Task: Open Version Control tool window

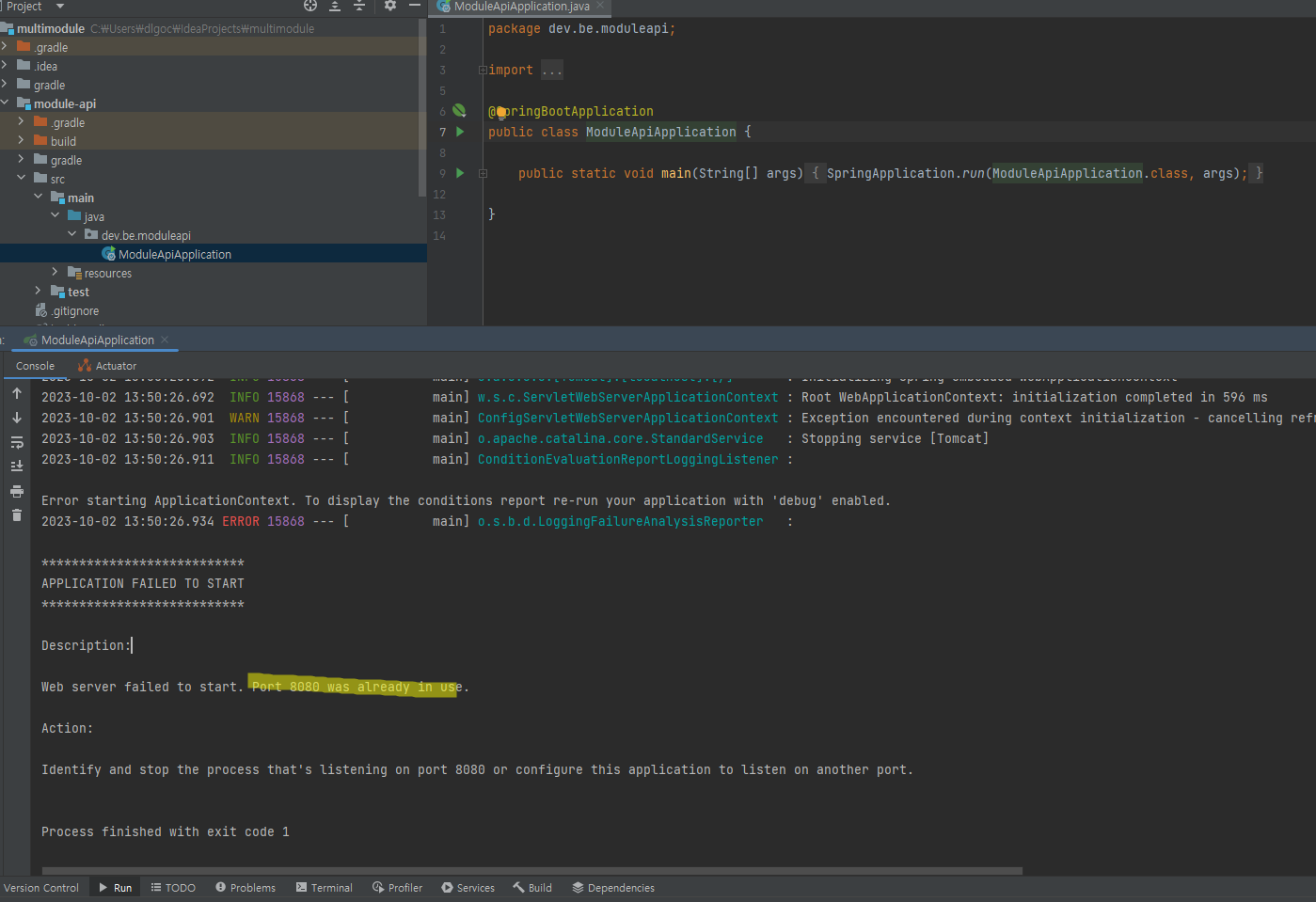Action: pyautogui.click(x=41, y=888)
